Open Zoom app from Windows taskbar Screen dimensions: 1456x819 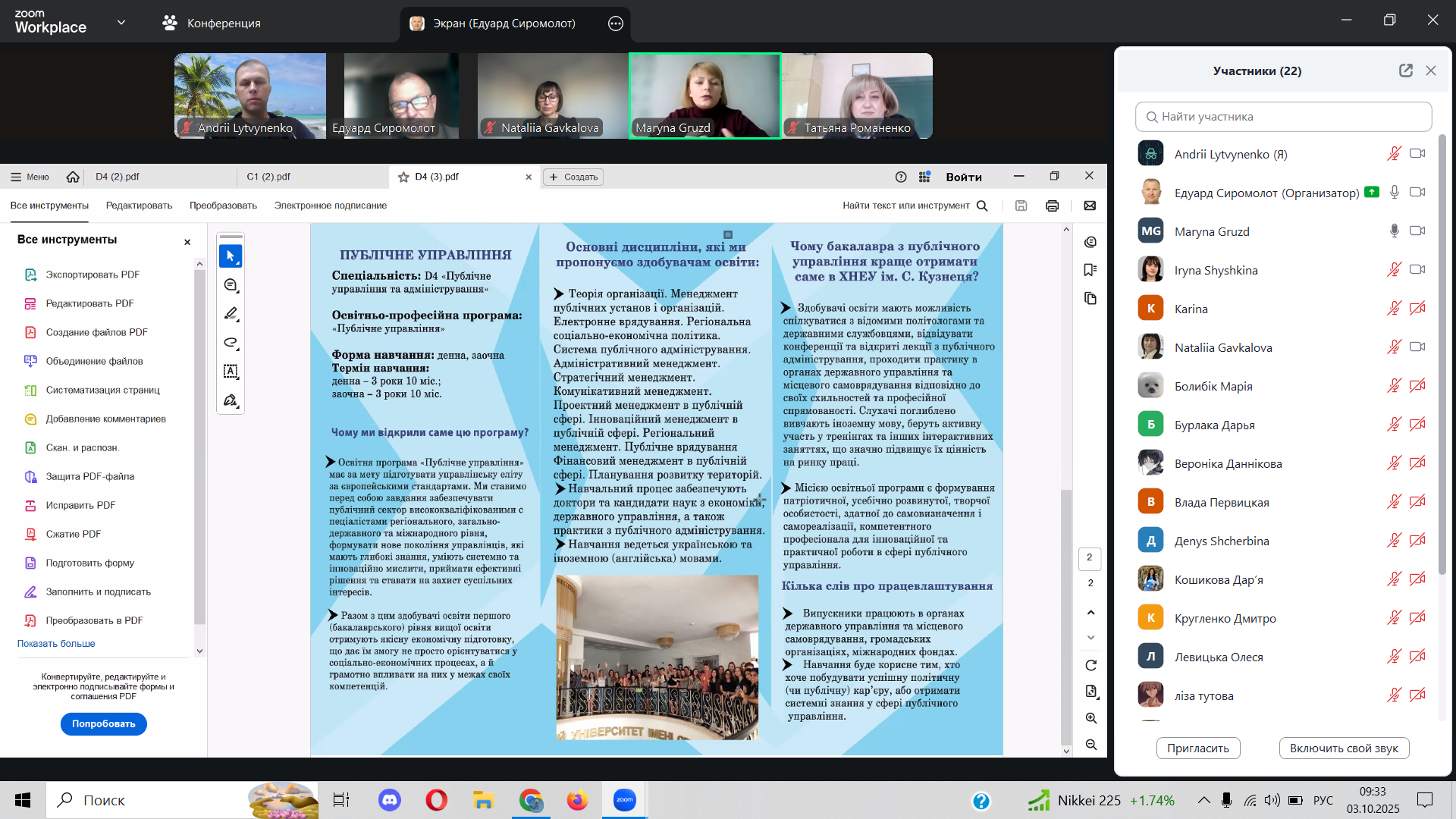click(624, 800)
